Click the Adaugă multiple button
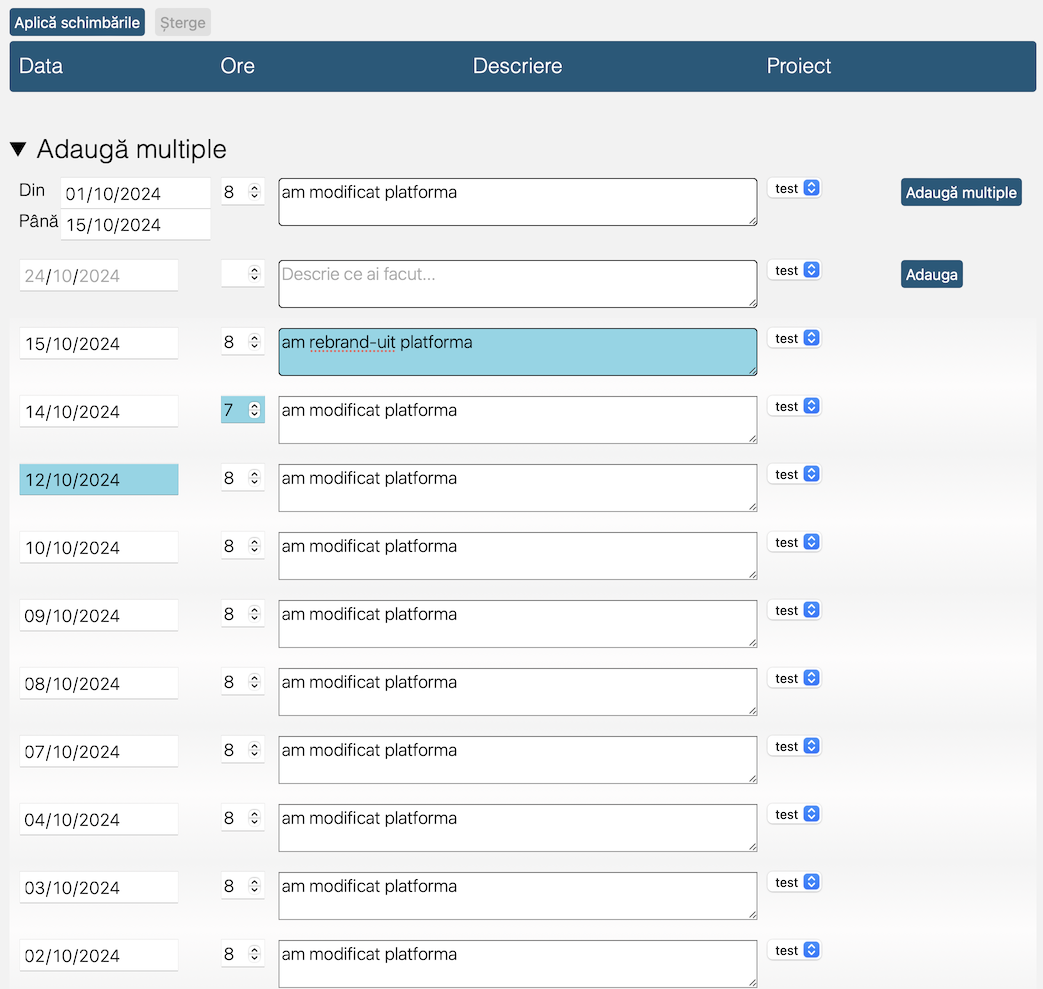 [961, 192]
